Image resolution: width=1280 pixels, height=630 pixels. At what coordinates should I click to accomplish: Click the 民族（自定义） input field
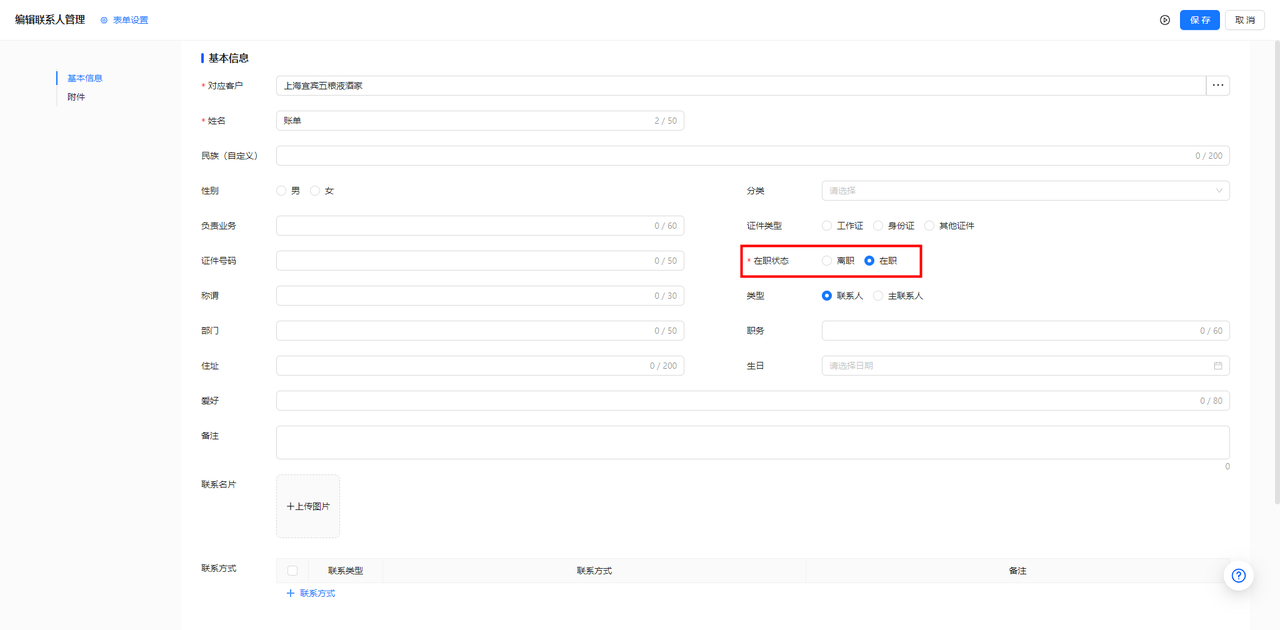[753, 156]
